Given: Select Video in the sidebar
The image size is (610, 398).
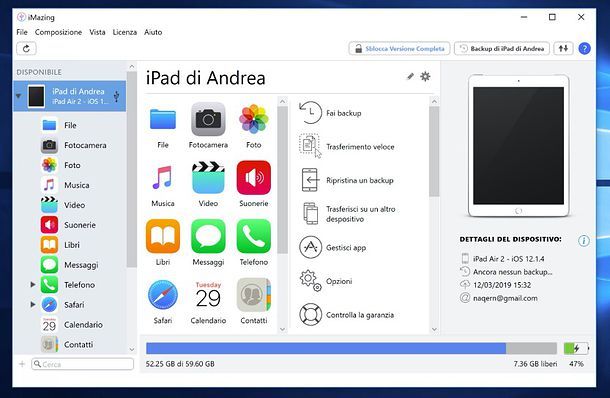Looking at the screenshot, I should pos(76,205).
